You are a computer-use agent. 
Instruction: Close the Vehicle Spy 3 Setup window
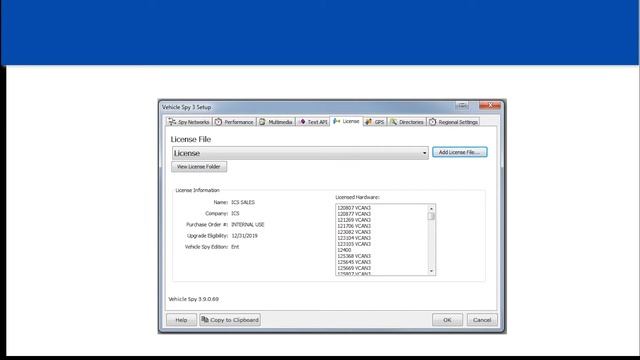pos(490,106)
